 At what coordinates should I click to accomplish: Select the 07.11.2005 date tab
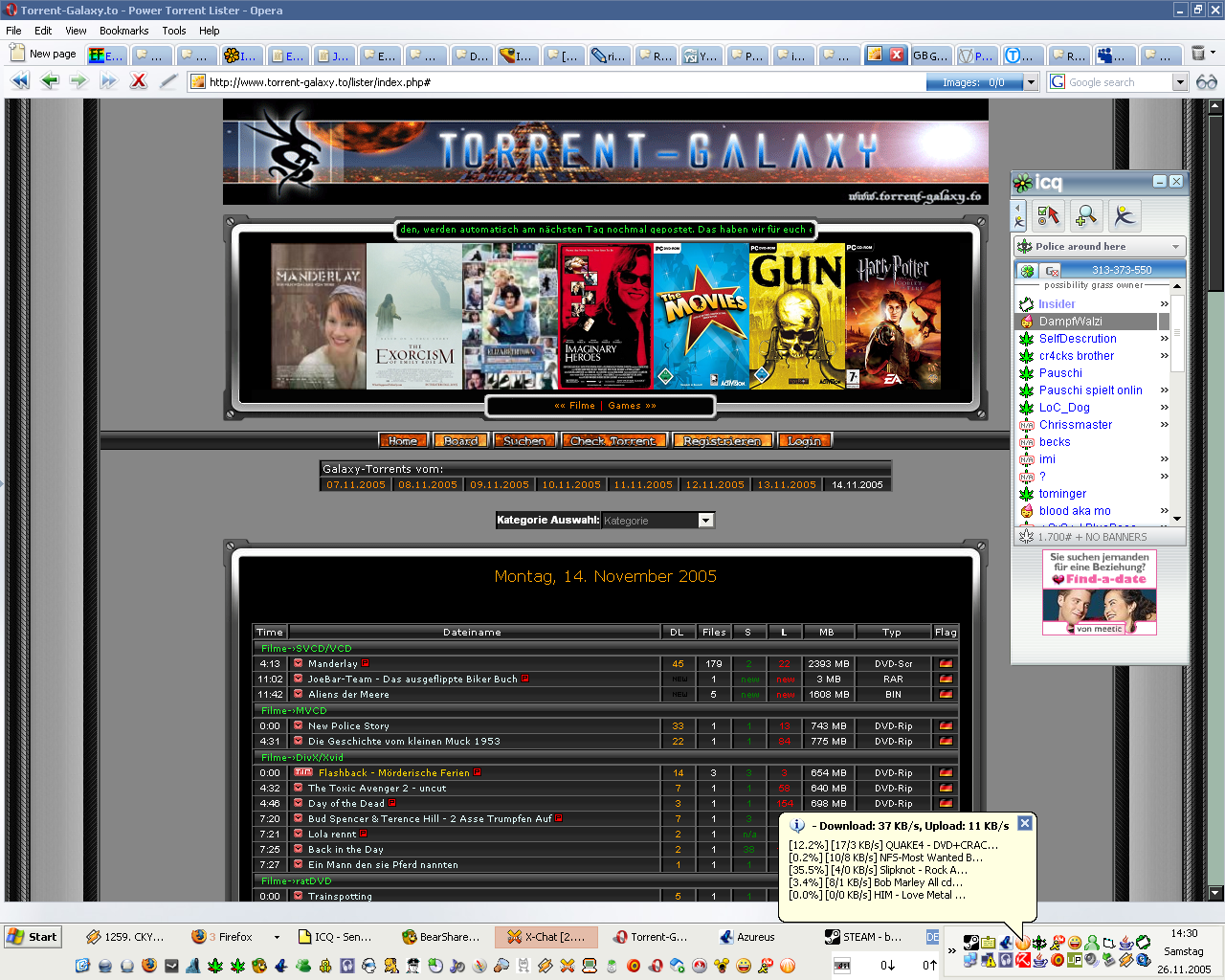click(x=356, y=484)
